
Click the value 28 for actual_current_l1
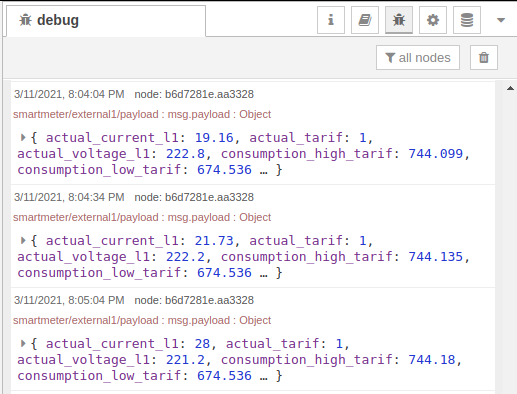point(202,343)
